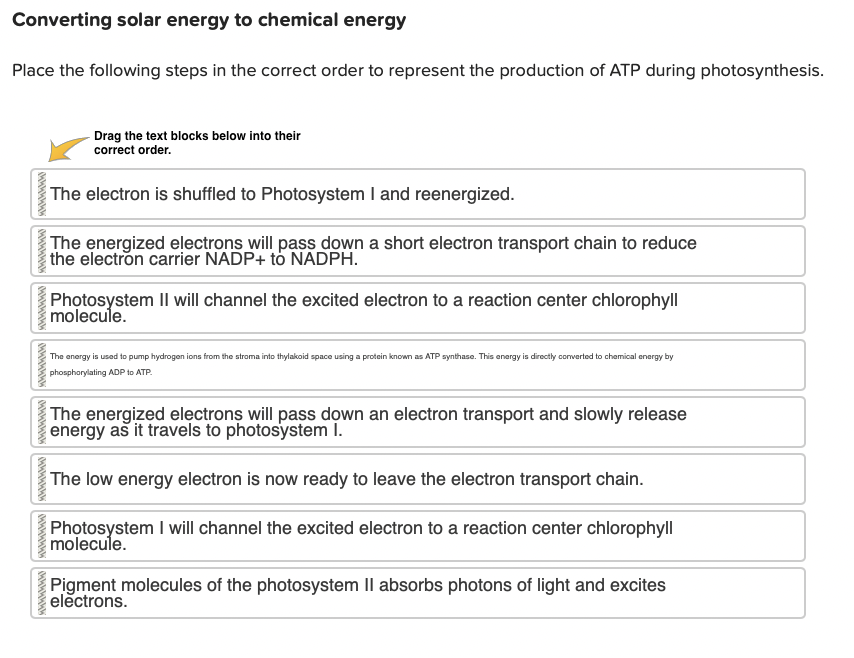This screenshot has width=854, height=658.
Task: Click the drag instructions text label
Action: click(197, 142)
